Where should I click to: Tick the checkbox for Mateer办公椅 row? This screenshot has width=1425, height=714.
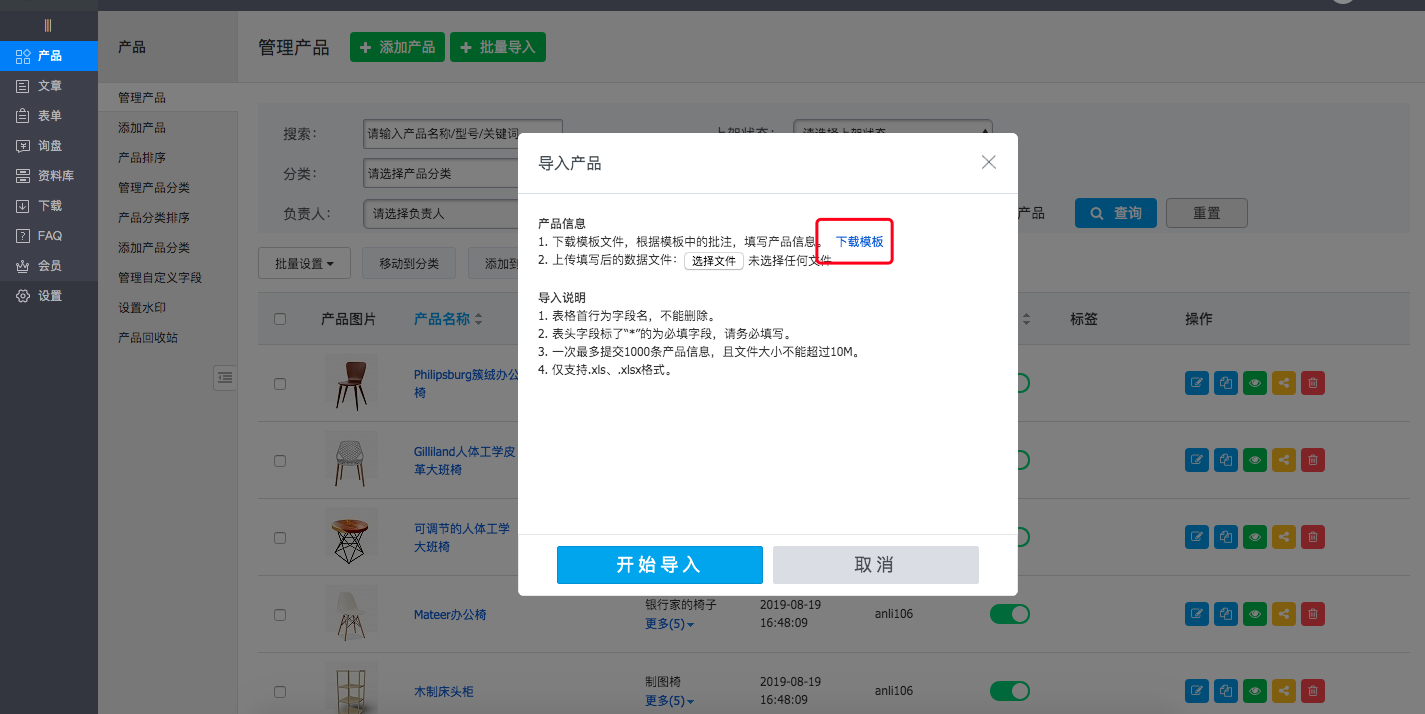280,615
